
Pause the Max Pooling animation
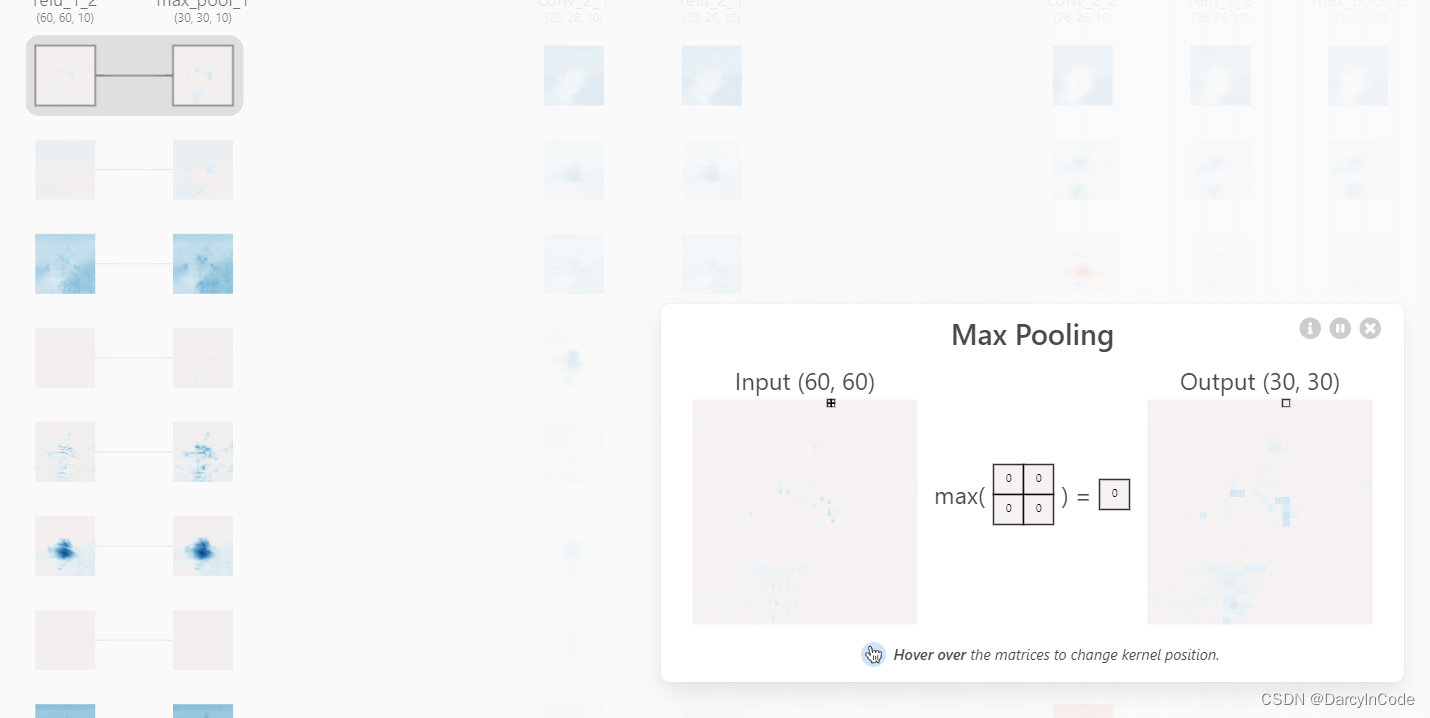(1340, 328)
